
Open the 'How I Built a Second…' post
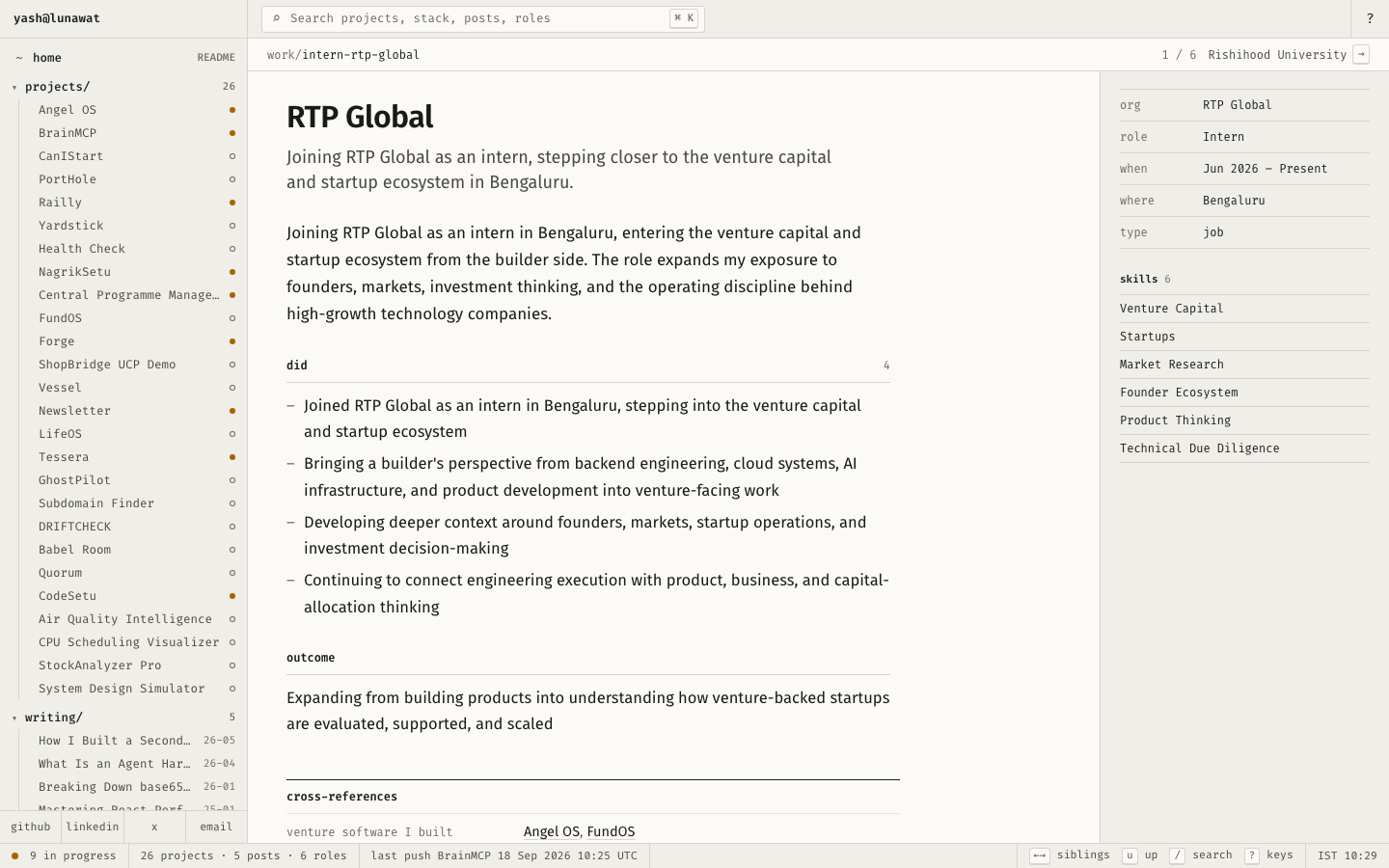(135, 741)
